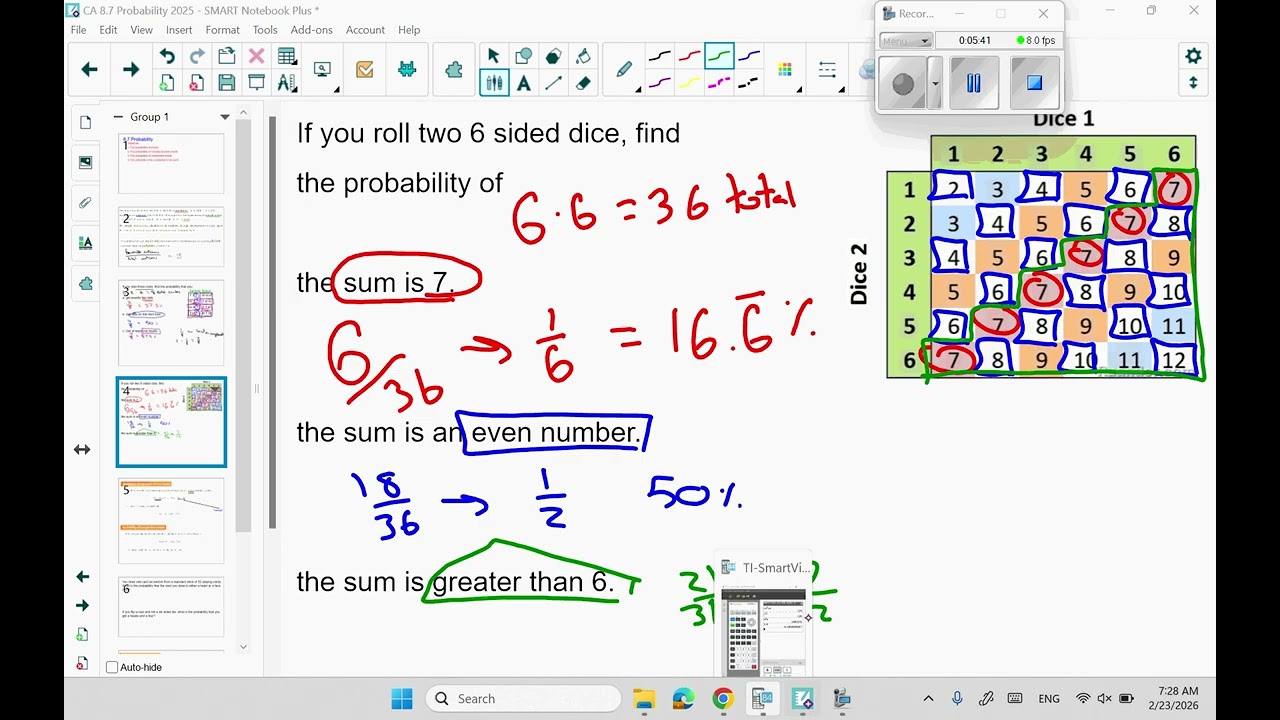Go to the previous page using toolbar back arrow

click(x=89, y=69)
